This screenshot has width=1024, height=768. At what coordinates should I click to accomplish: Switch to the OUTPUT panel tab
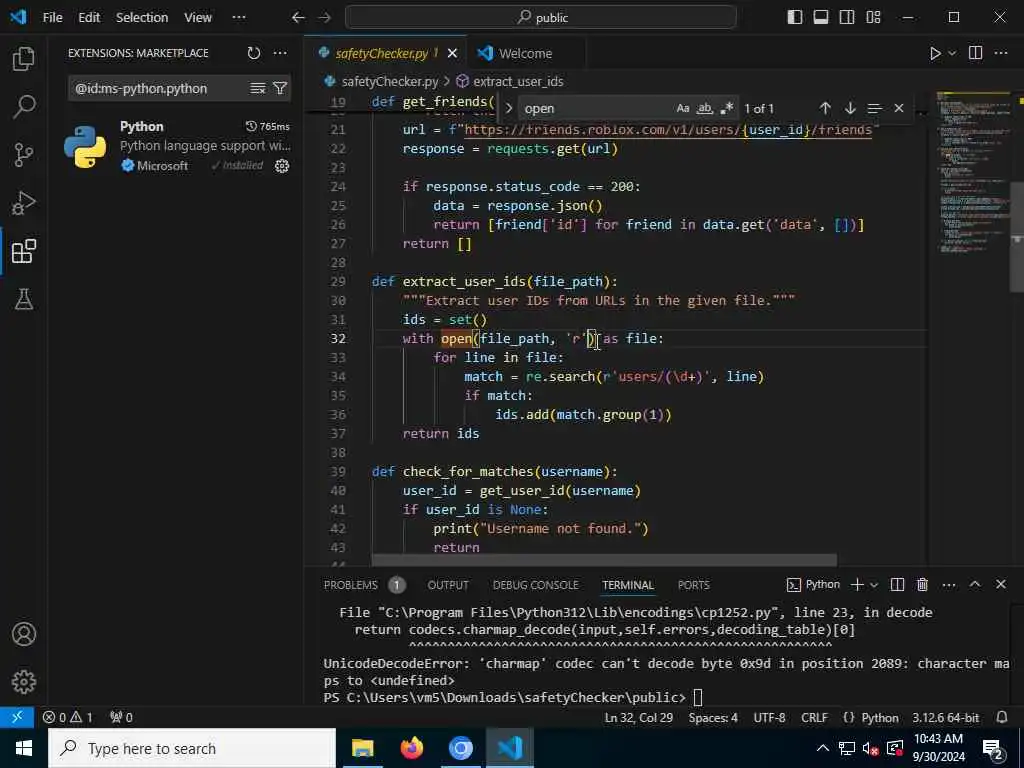(x=448, y=585)
